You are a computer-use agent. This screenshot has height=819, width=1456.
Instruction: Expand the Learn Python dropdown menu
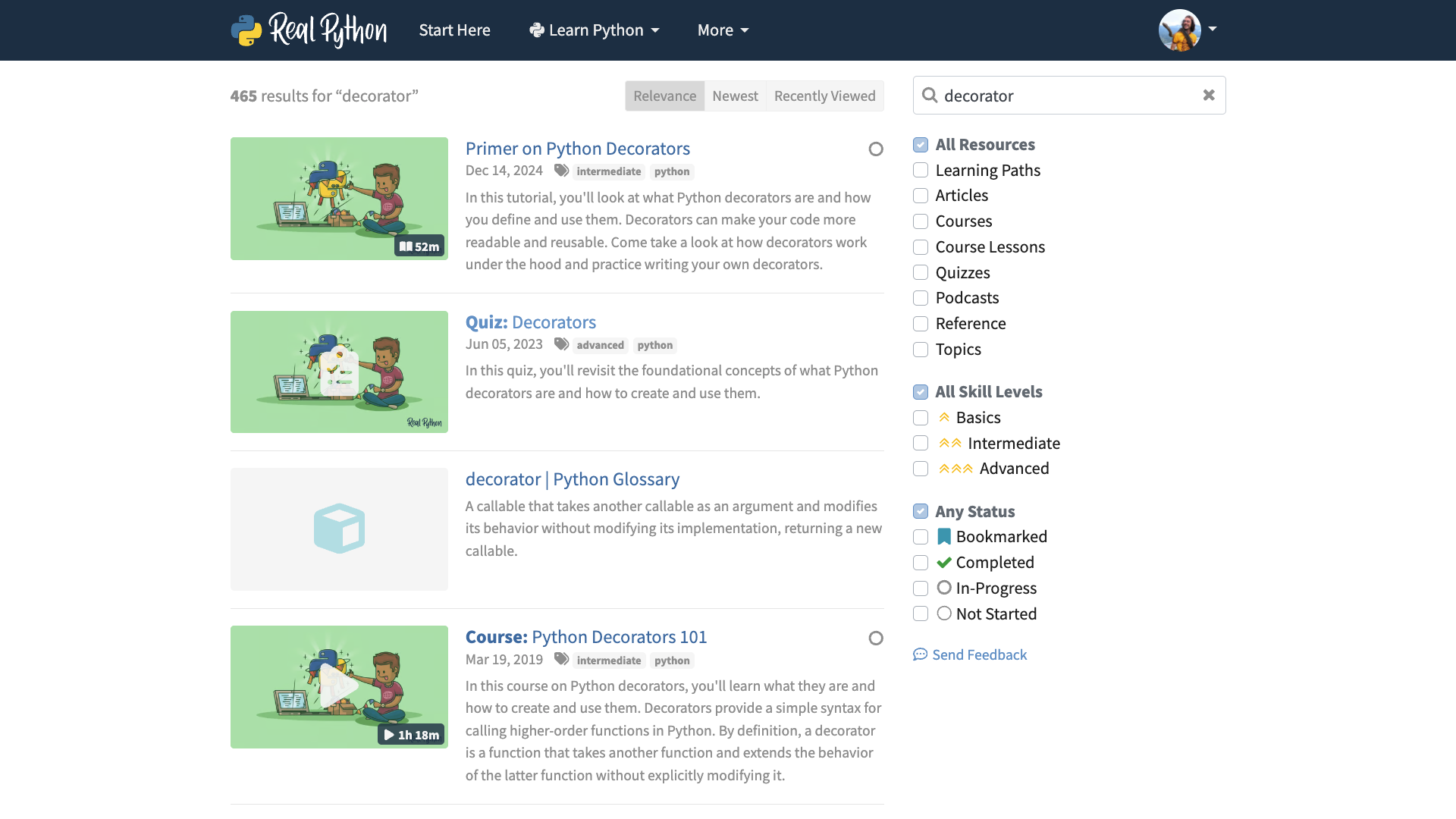[x=595, y=30]
